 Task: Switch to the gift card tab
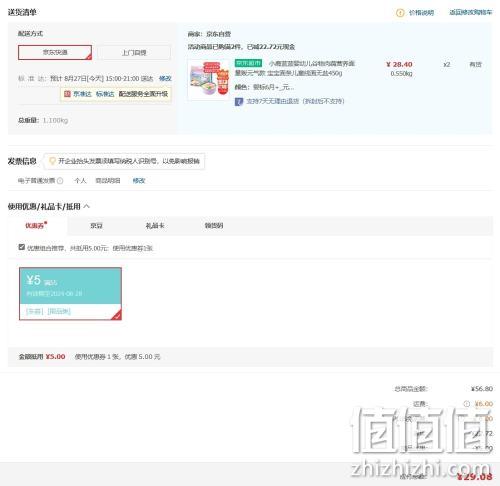[155, 226]
